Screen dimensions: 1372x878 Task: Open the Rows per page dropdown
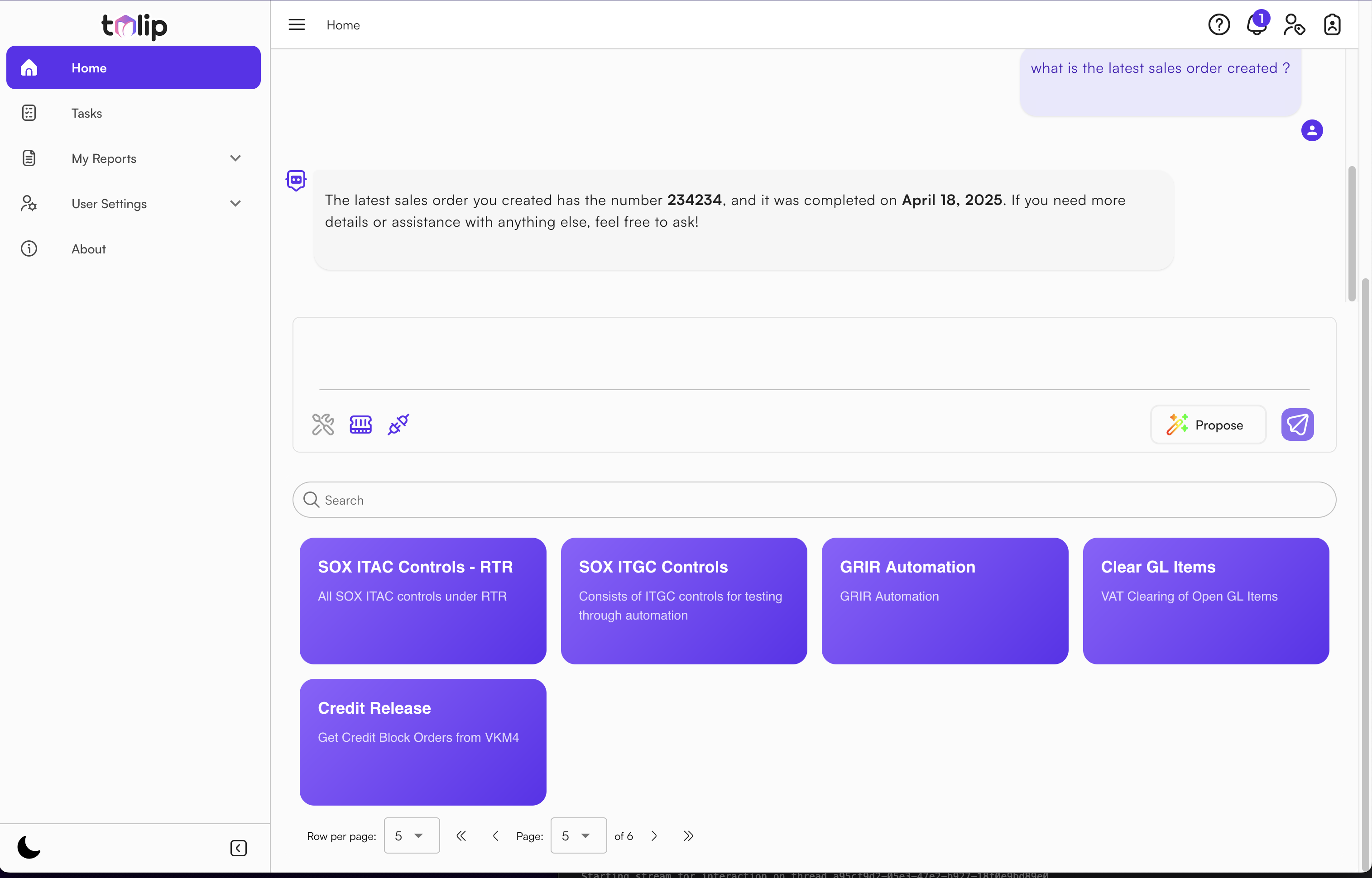[412, 835]
